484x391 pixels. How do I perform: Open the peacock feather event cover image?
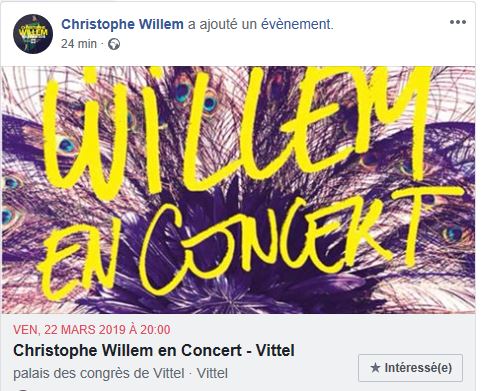[238, 190]
